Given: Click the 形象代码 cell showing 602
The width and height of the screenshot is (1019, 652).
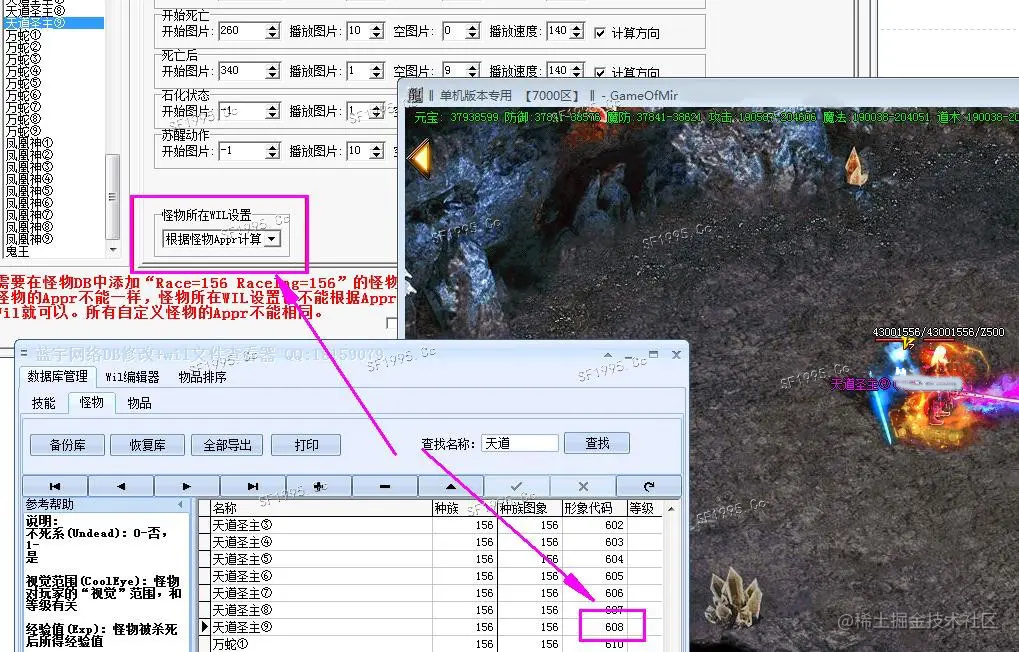Looking at the screenshot, I should pyautogui.click(x=594, y=525).
